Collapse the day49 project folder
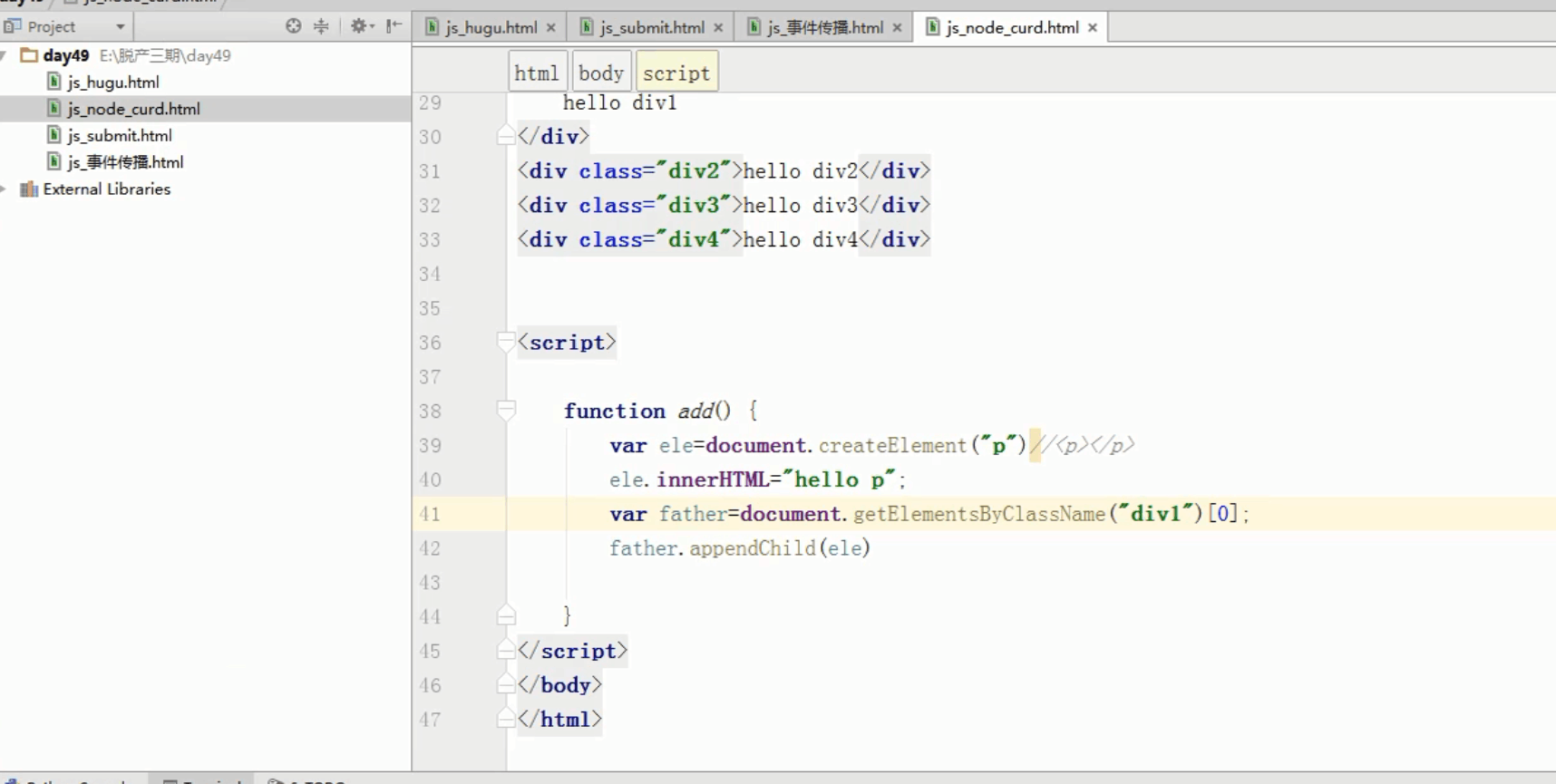This screenshot has width=1556, height=784. (x=5, y=55)
